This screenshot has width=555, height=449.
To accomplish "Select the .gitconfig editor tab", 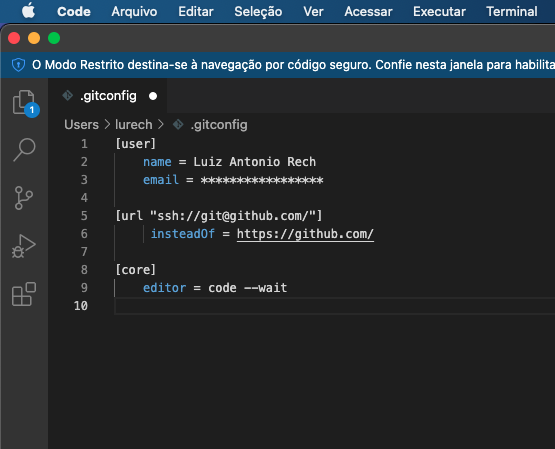I will tap(108, 96).
